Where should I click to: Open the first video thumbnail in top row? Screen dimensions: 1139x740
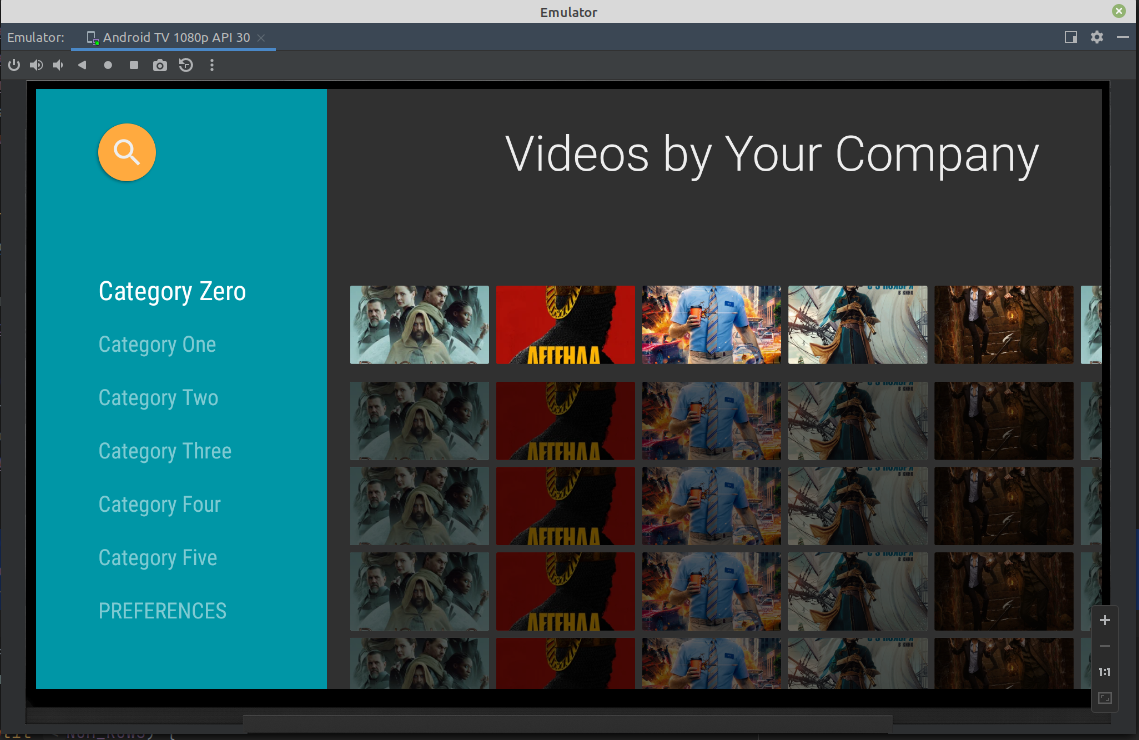click(419, 325)
